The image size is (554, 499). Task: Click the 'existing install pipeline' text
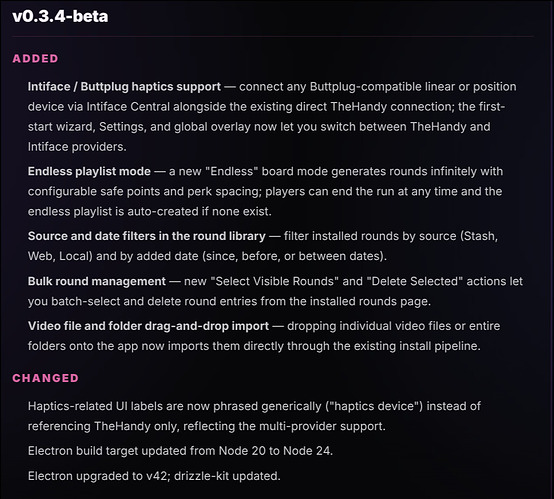point(417,346)
